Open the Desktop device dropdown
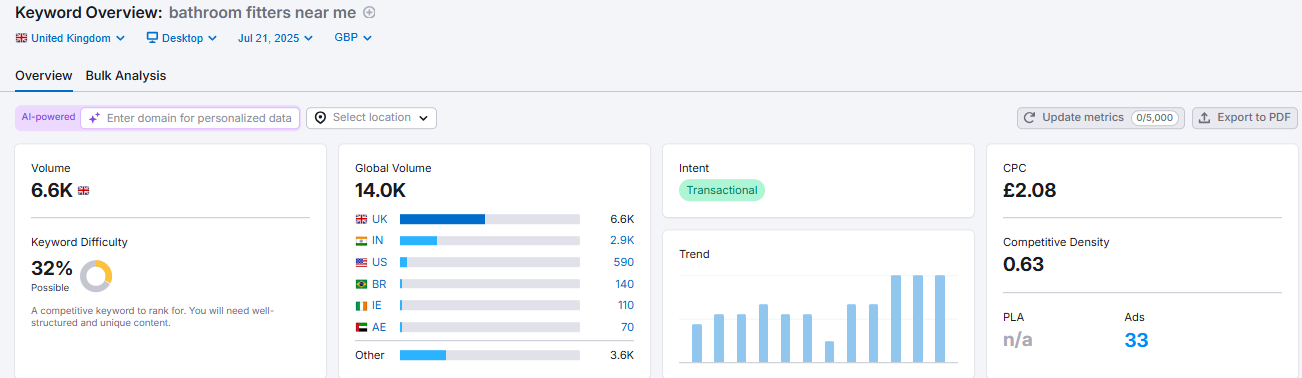Screen dimensions: 1302x378 pyautogui.click(x=182, y=38)
